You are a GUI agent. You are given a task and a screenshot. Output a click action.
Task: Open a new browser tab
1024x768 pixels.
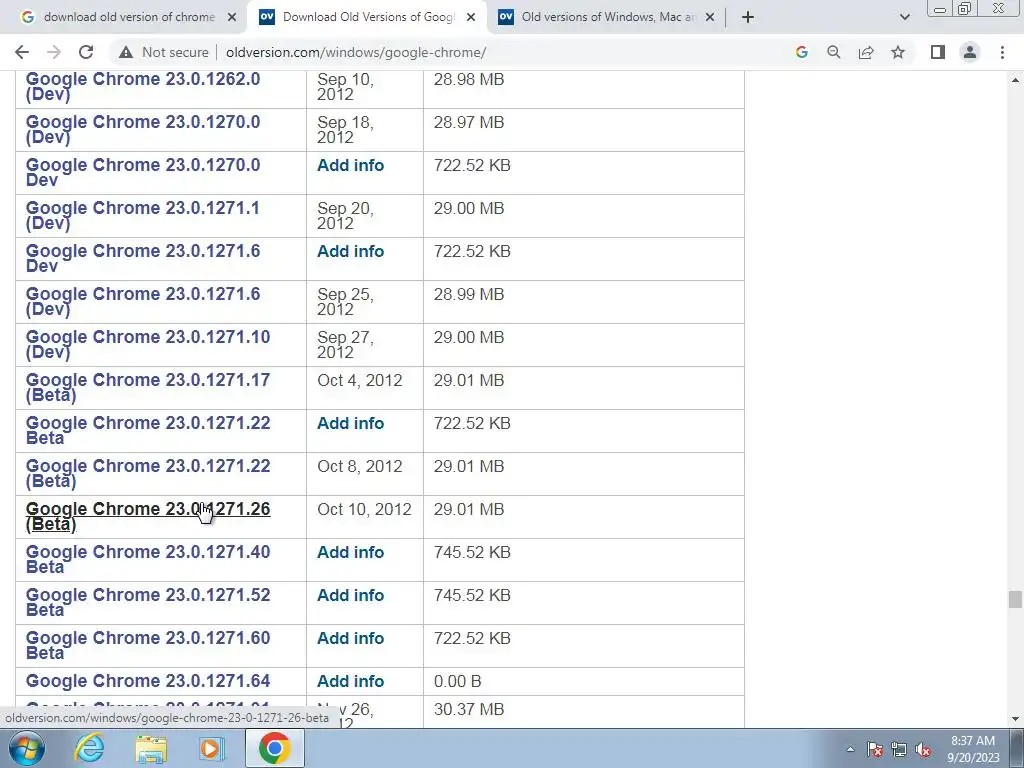click(x=748, y=17)
